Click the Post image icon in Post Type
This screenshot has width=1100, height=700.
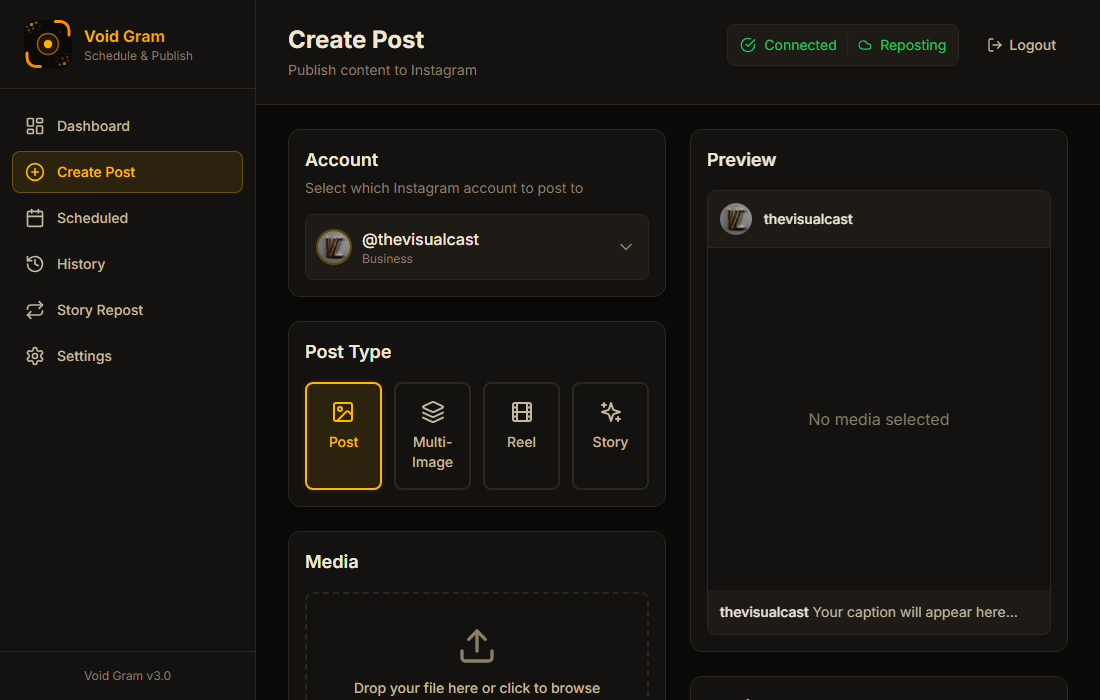[x=343, y=410]
